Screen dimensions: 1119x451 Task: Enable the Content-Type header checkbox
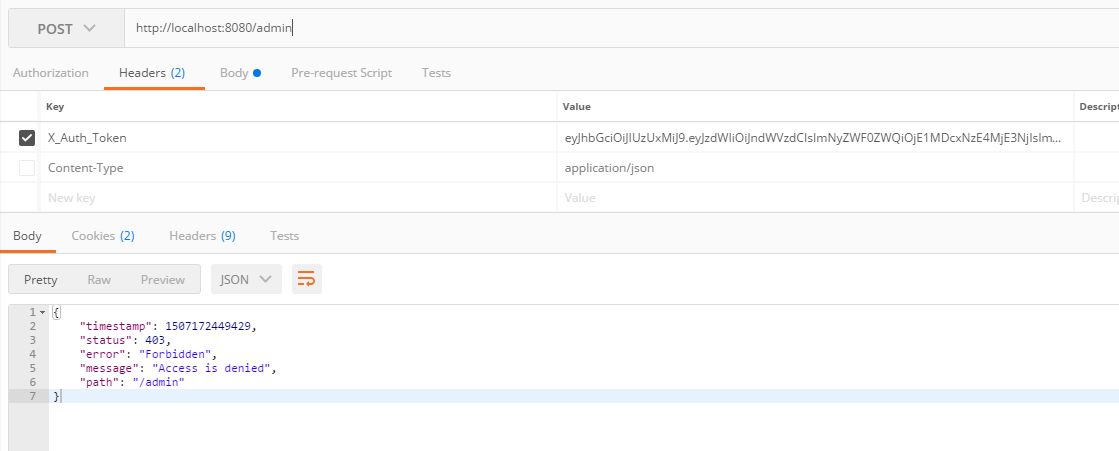click(27, 168)
